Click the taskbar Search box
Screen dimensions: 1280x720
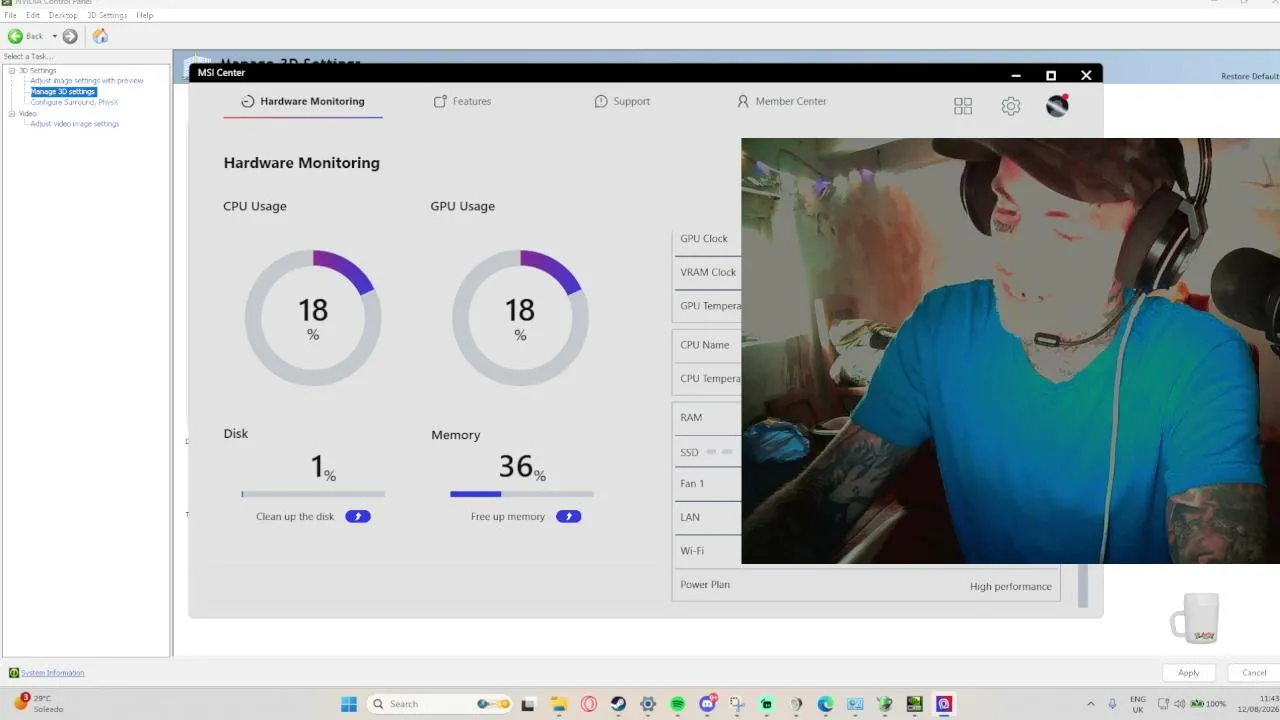(440, 704)
